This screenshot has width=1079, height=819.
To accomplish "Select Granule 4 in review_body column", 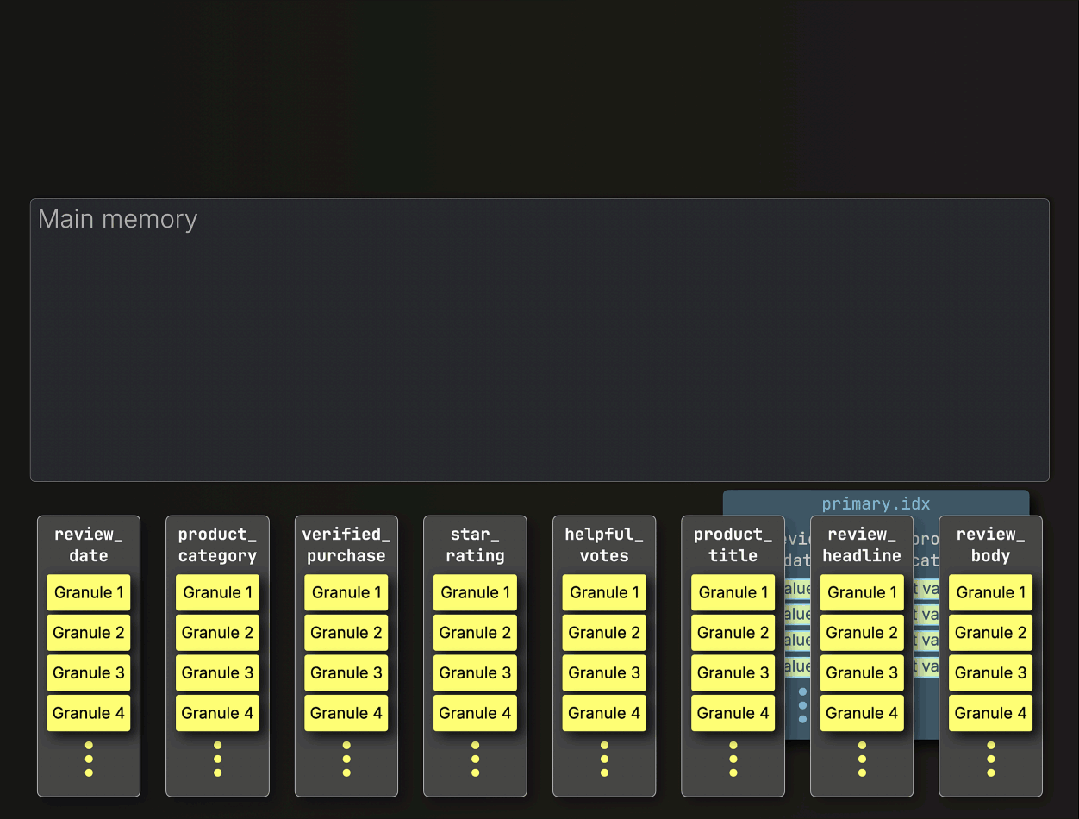I will coord(991,713).
